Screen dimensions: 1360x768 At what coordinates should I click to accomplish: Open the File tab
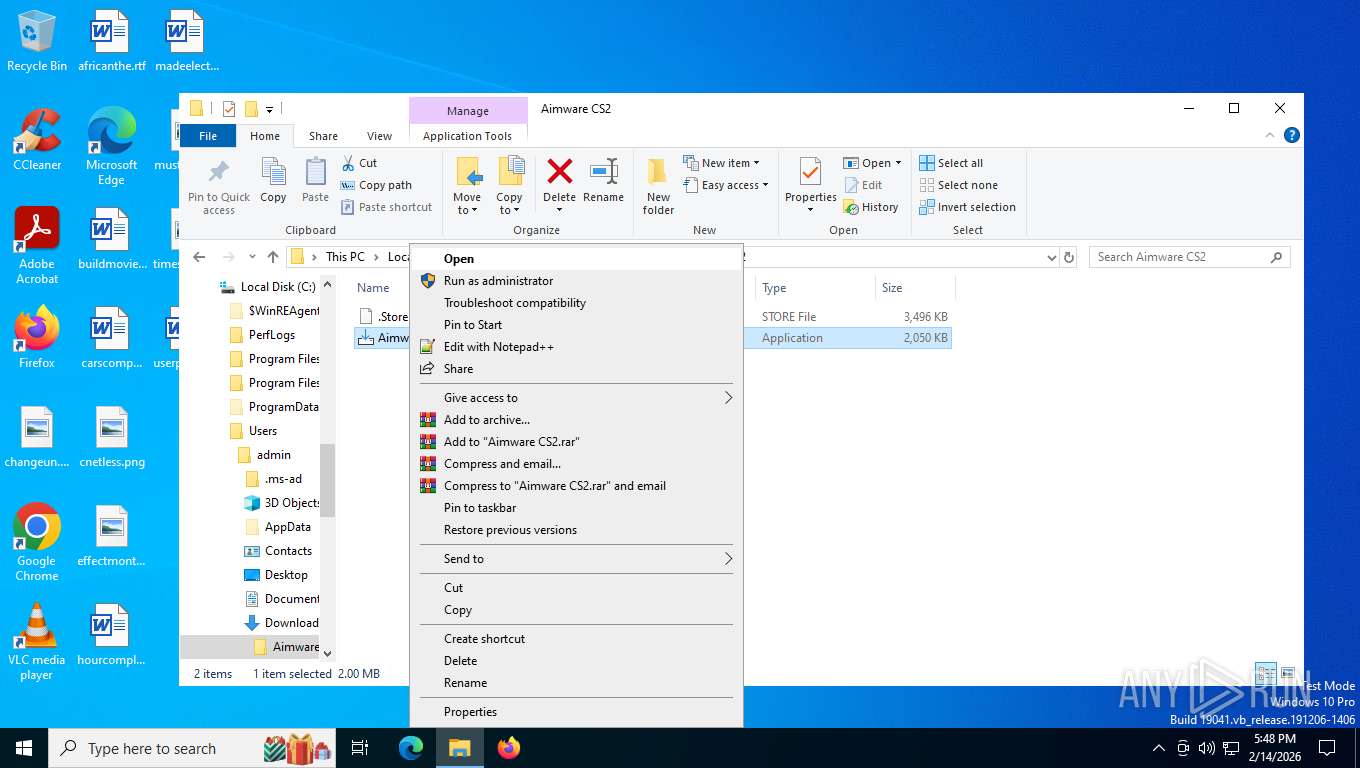tap(208, 136)
